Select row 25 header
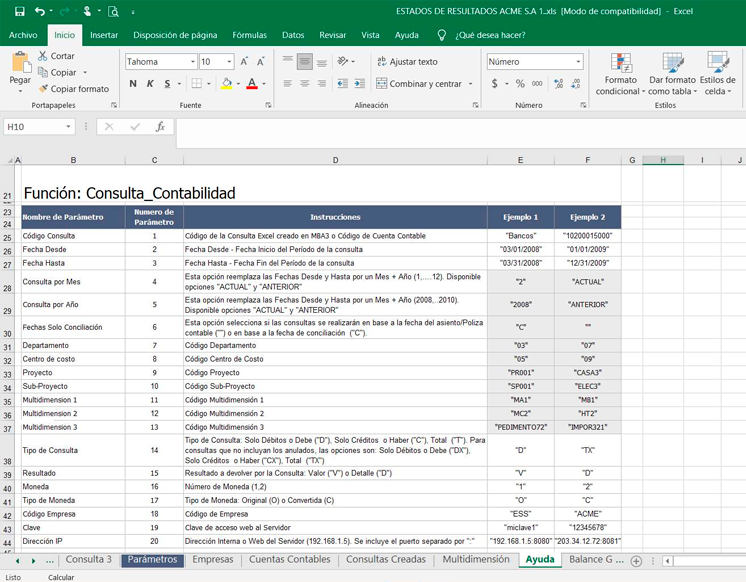 tap(7, 237)
